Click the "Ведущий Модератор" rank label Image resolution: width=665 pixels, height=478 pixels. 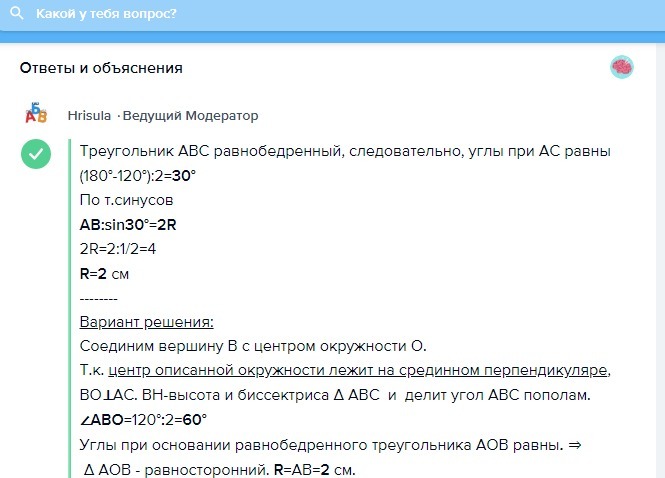(190, 115)
